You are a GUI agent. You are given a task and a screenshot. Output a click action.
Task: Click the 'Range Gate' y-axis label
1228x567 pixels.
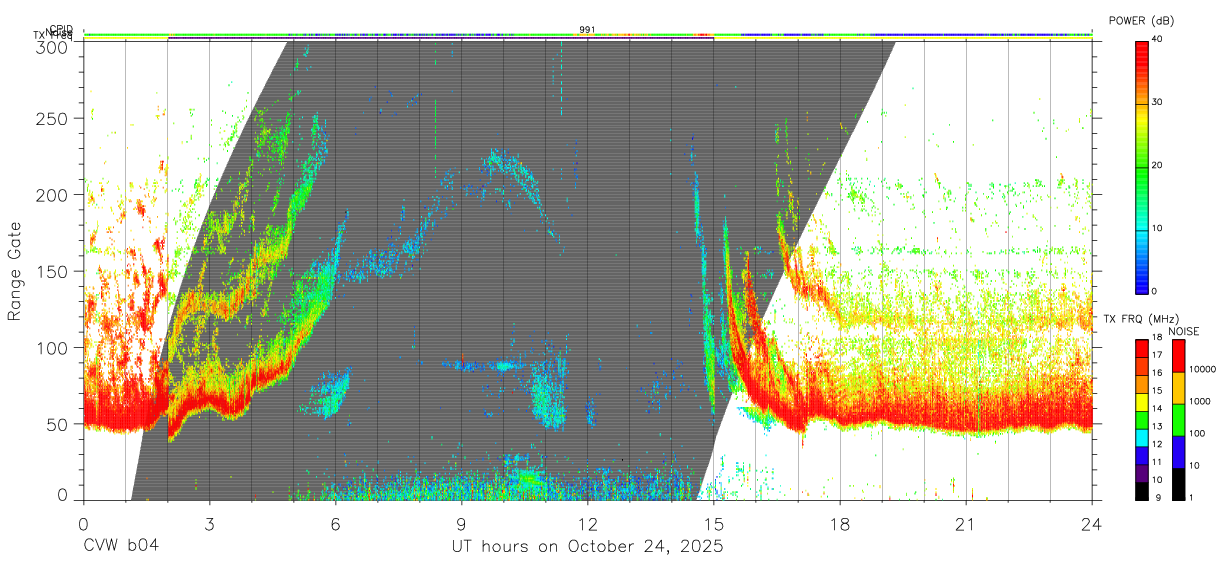coord(15,272)
